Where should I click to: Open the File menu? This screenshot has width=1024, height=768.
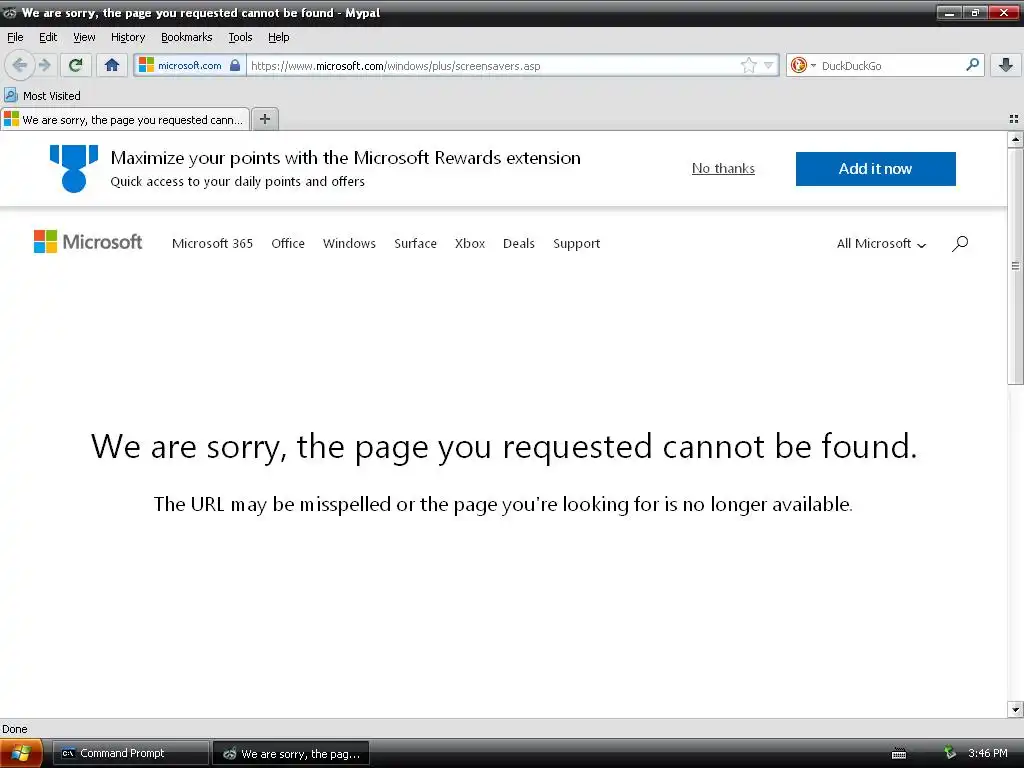15,37
